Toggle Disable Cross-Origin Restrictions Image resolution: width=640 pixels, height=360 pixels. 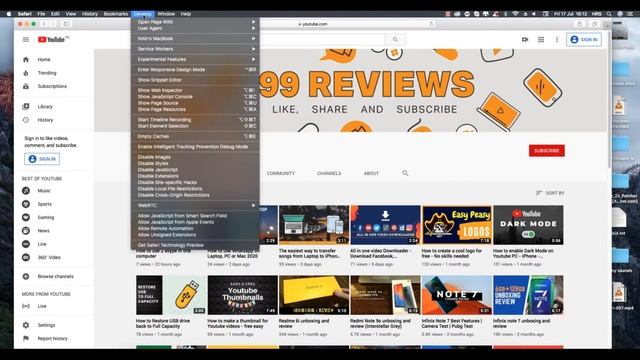[195, 195]
